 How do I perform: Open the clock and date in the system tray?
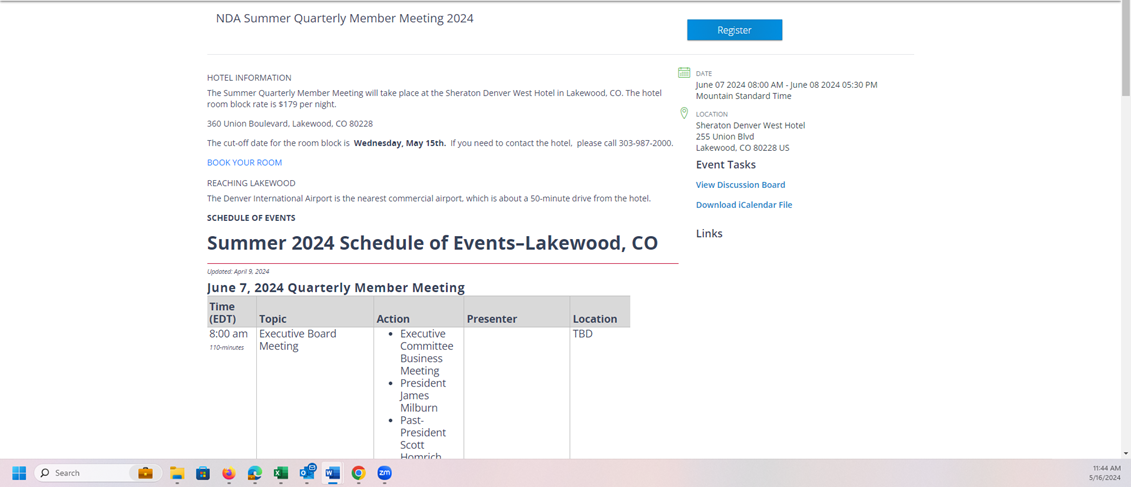1105,473
